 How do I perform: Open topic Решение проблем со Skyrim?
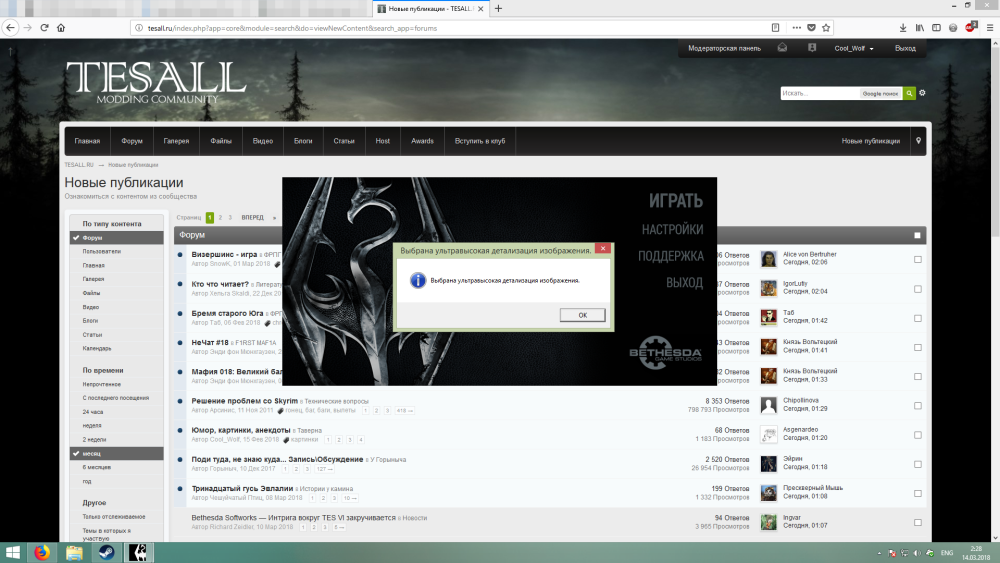pos(244,401)
